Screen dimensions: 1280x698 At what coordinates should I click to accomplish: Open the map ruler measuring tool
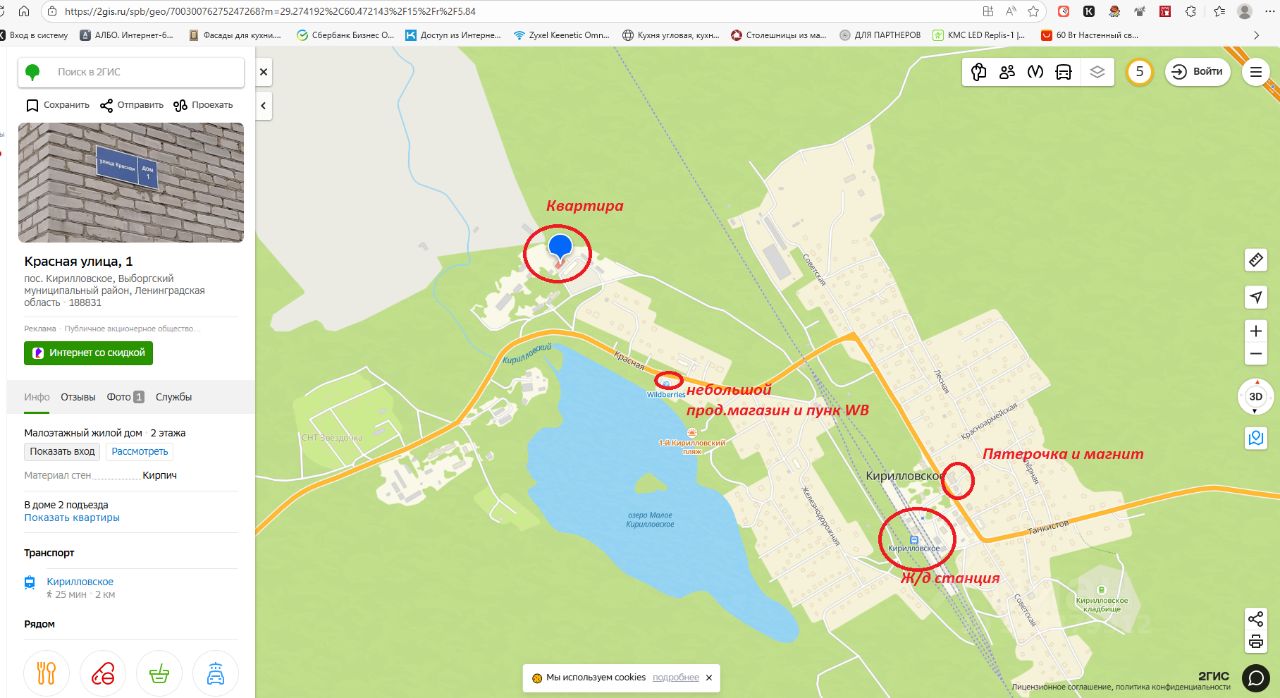(1256, 260)
